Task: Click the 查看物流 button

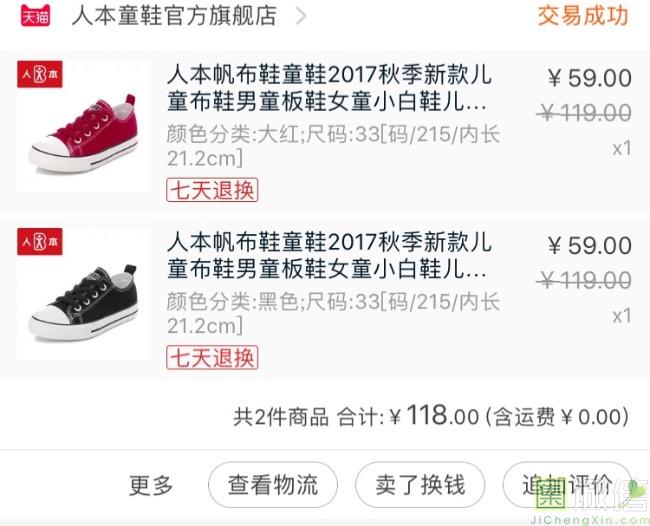Action: tap(273, 485)
